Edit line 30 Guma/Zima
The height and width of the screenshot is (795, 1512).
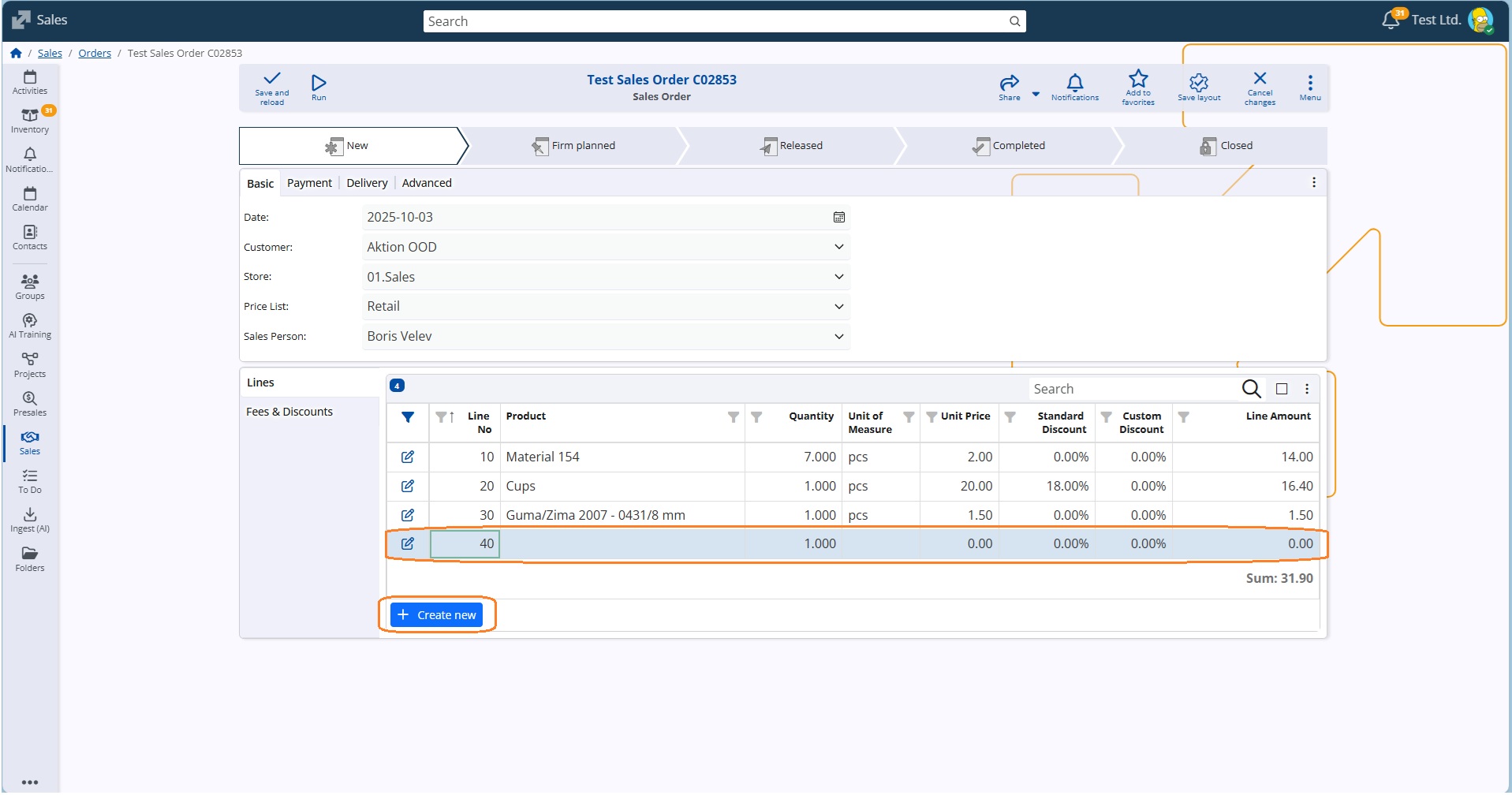408,515
